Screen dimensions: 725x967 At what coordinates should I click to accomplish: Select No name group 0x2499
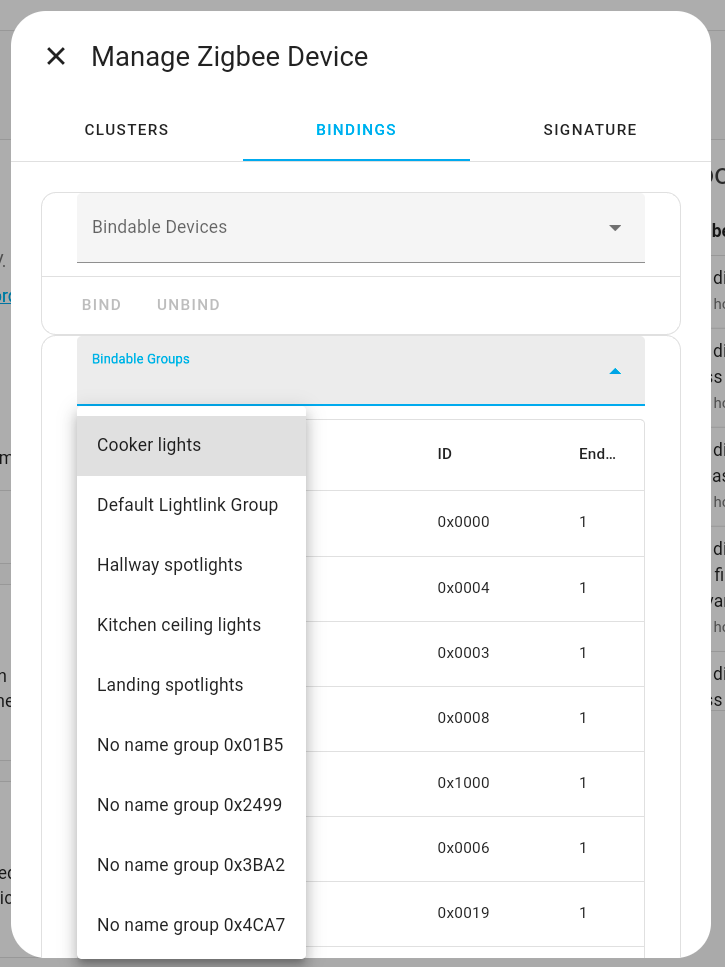(x=190, y=805)
